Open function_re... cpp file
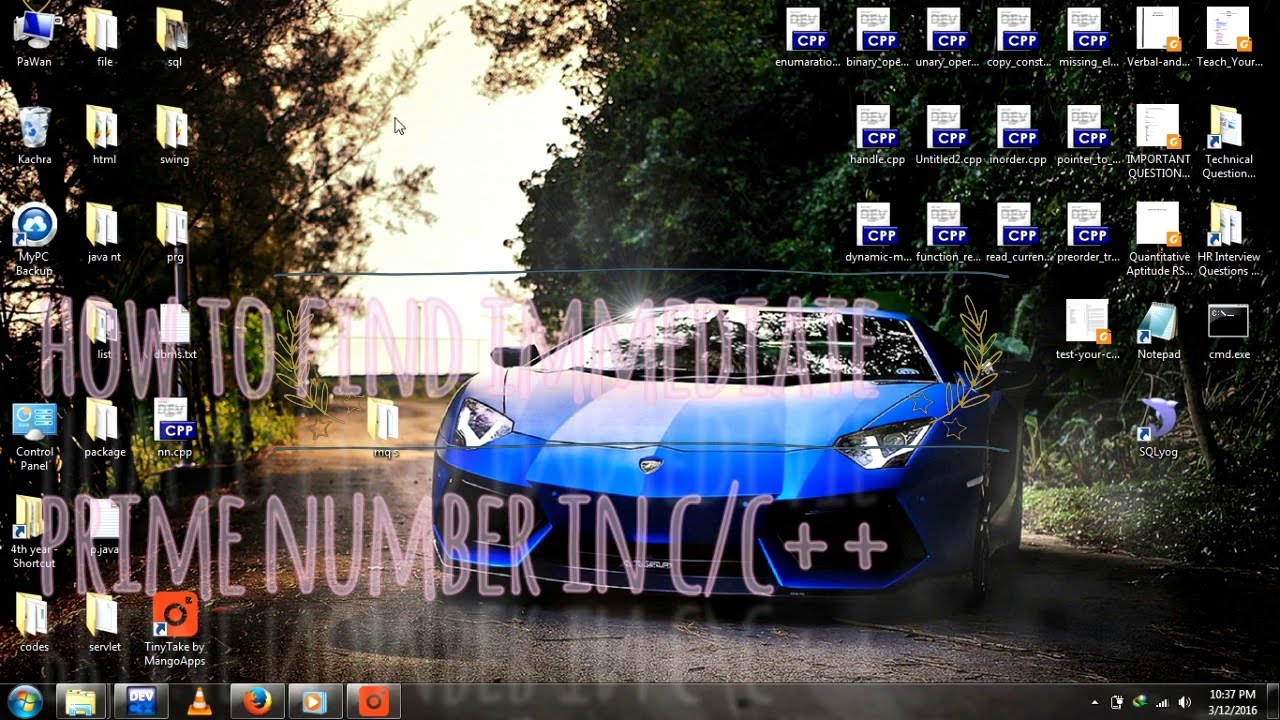The image size is (1280, 720). click(947, 232)
